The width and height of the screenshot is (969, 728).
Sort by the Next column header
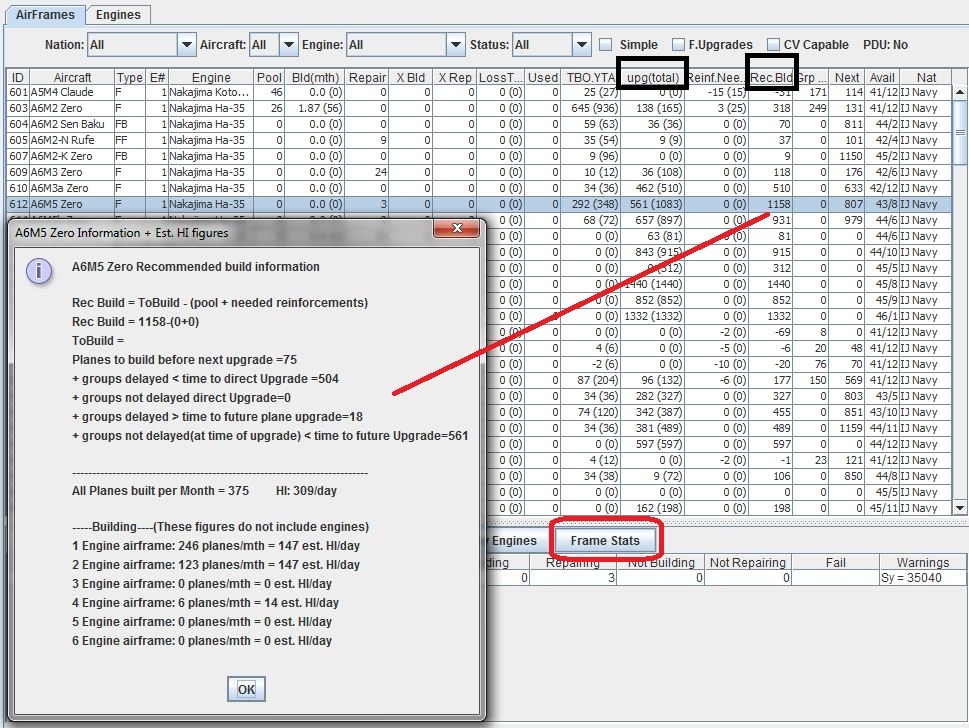tap(847, 77)
